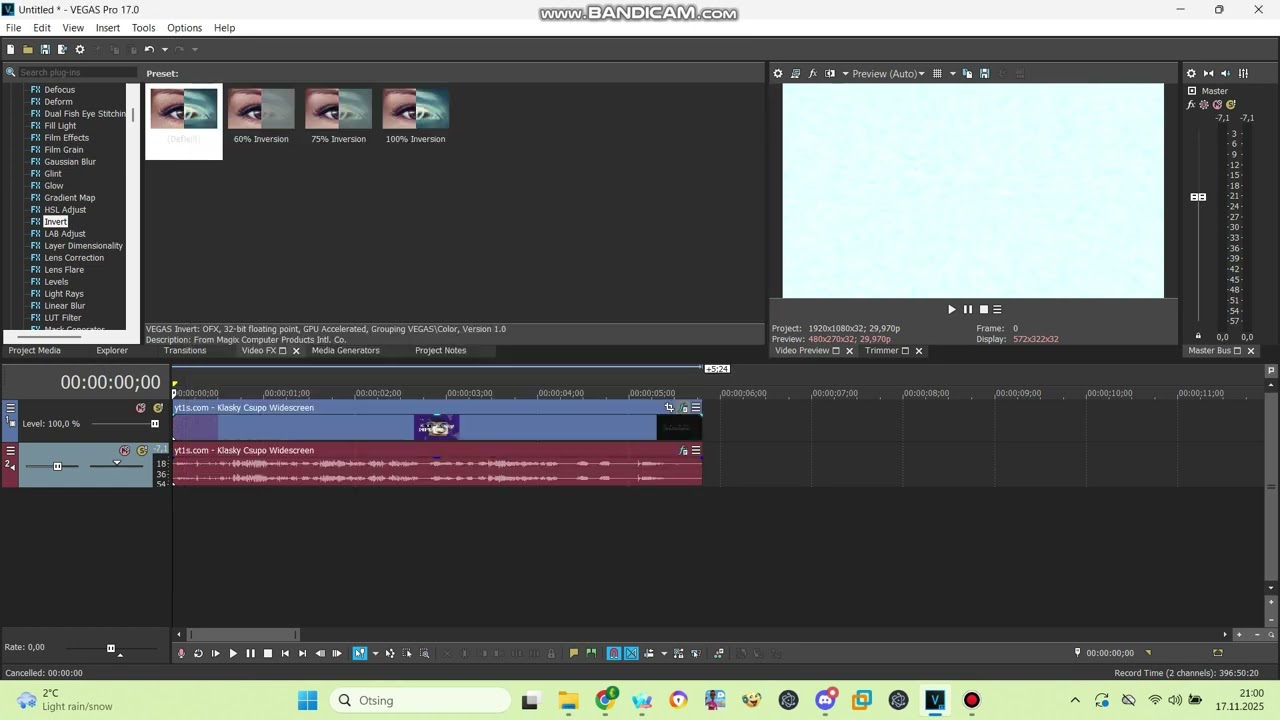
Task: Open the video track hamburger menu
Action: [x=11, y=408]
